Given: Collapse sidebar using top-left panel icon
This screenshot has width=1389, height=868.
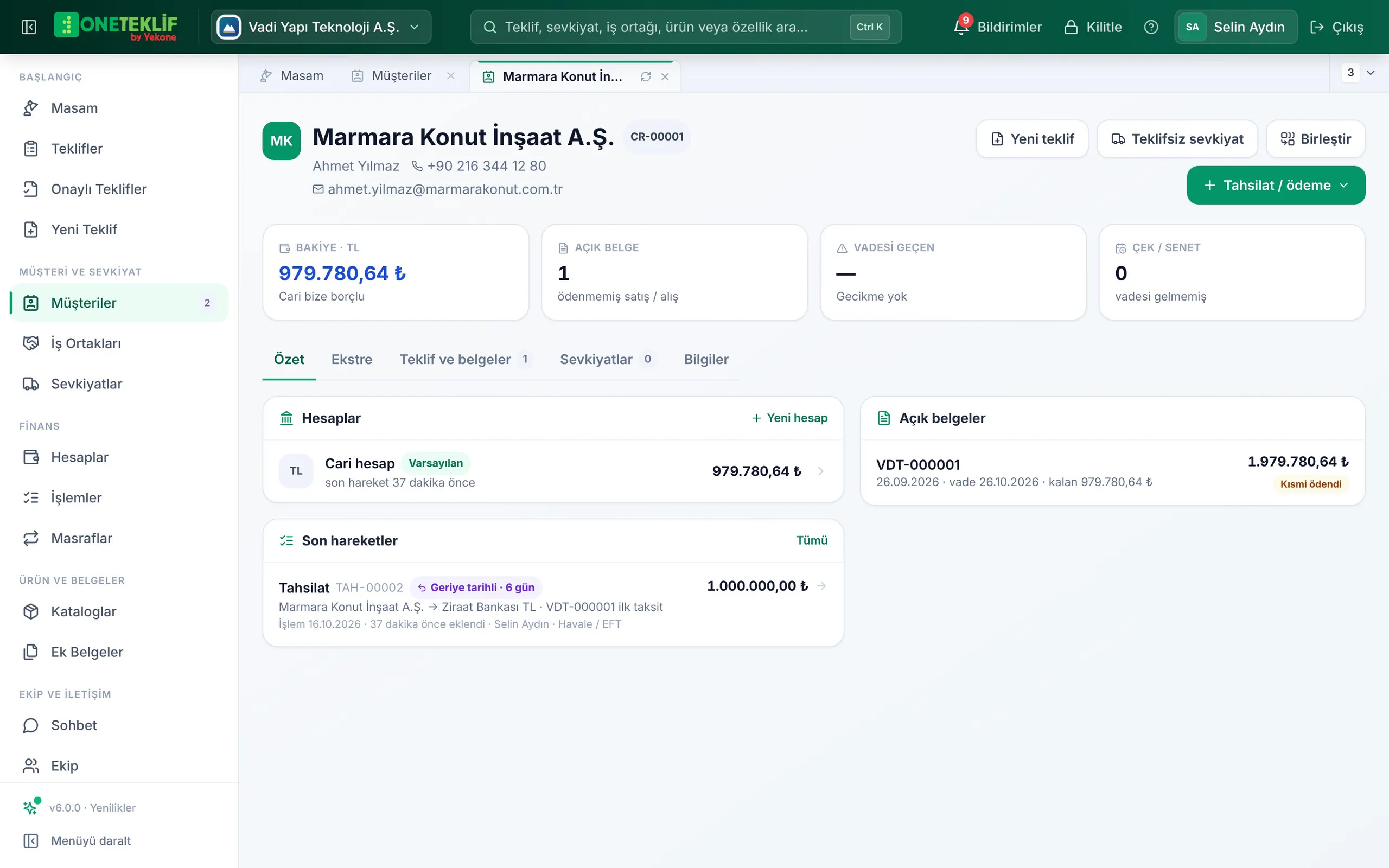Looking at the screenshot, I should (29, 27).
